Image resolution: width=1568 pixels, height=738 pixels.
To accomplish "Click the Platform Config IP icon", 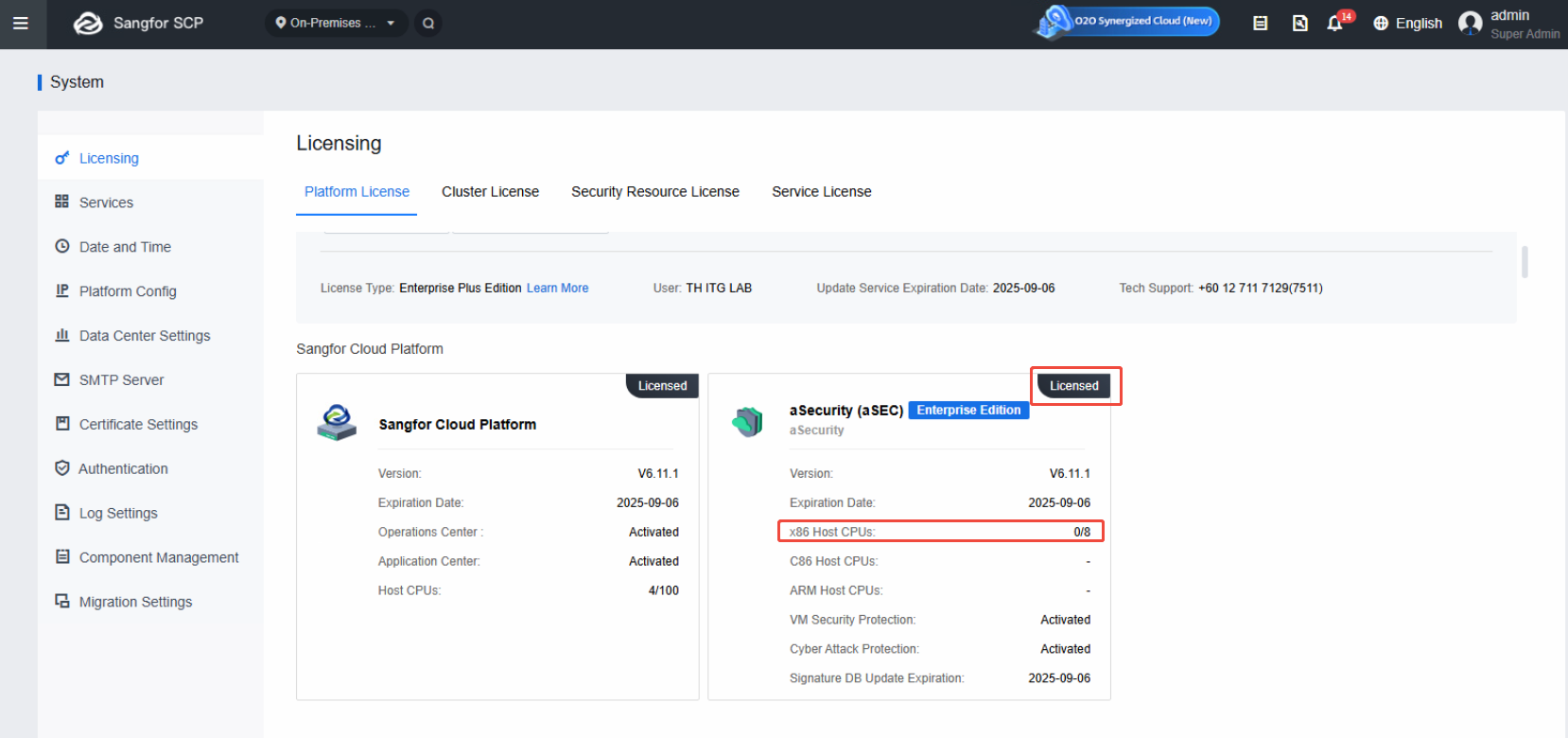I will pyautogui.click(x=62, y=290).
